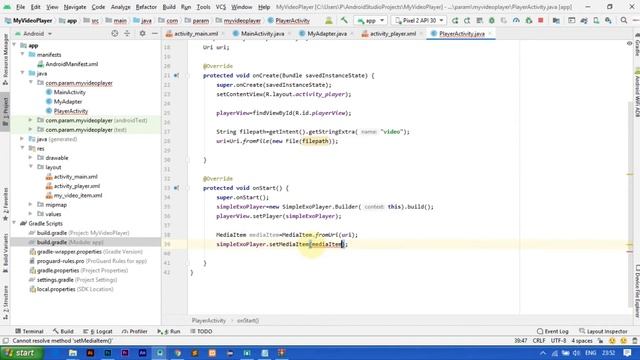640x360 pixels.
Task: Switch to the MainActivity.java tab
Action: (262, 34)
